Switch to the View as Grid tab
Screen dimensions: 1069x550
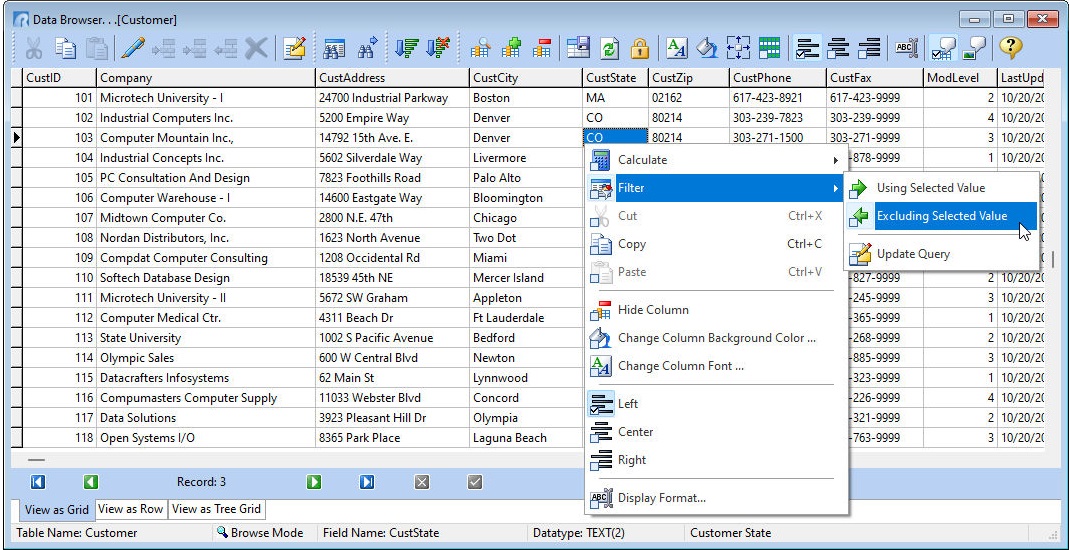(x=57, y=510)
